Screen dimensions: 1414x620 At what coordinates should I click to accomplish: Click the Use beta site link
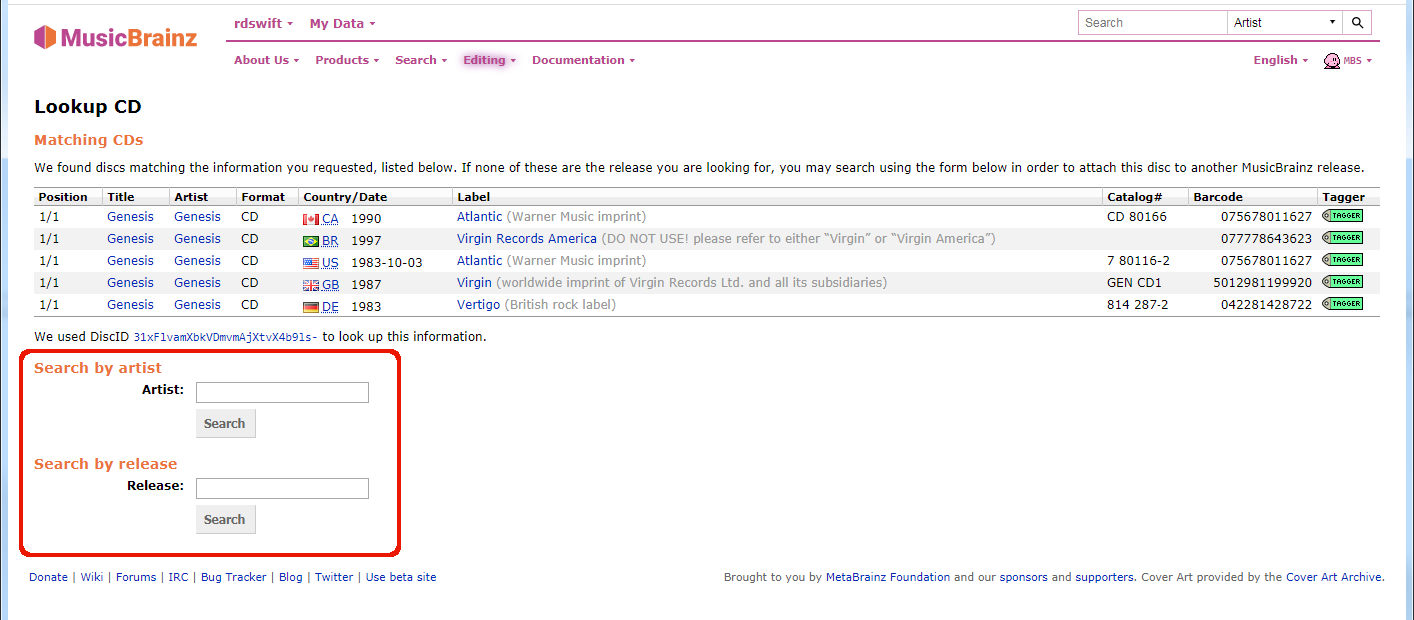pos(401,577)
